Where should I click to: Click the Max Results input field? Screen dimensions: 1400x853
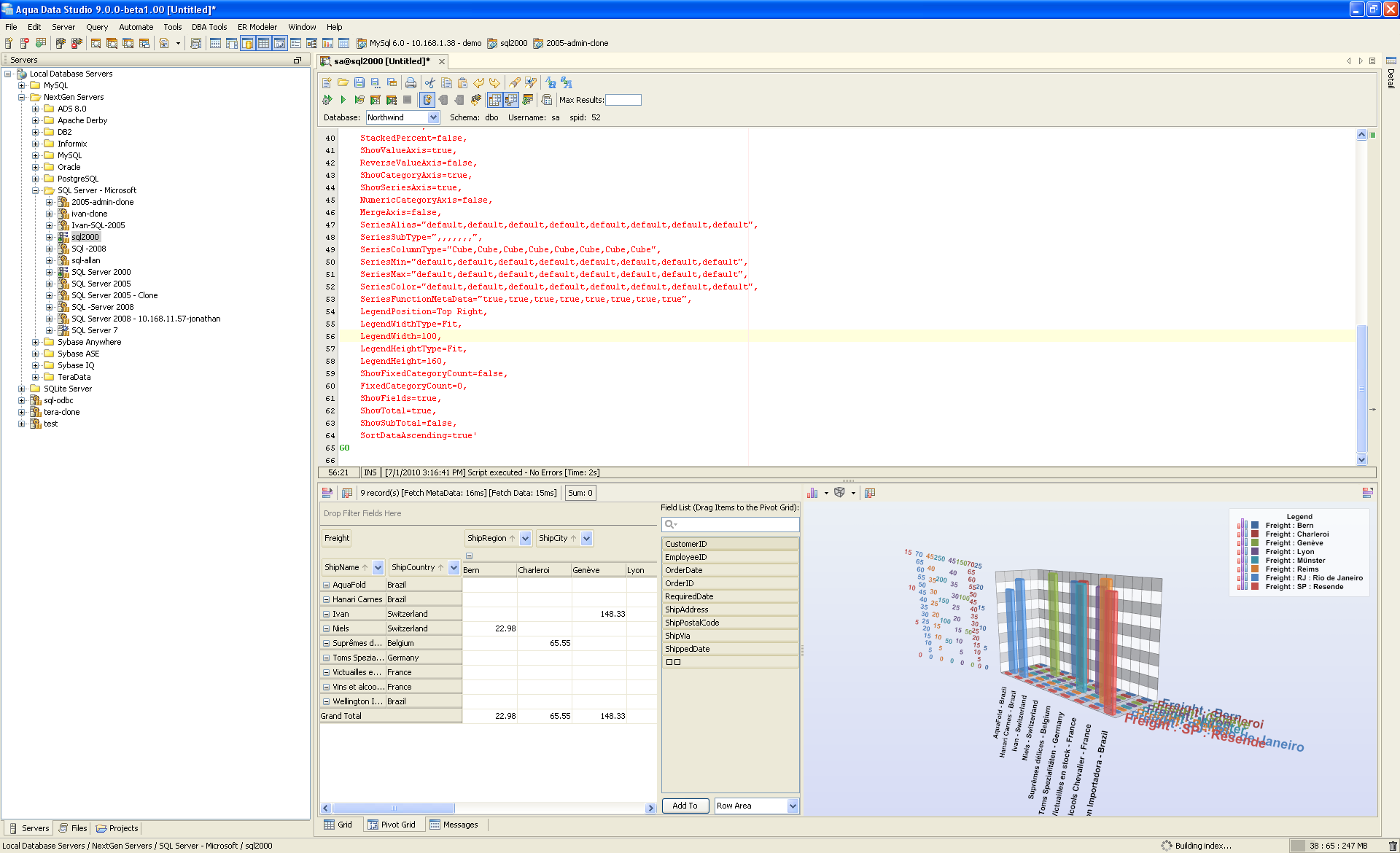(623, 100)
